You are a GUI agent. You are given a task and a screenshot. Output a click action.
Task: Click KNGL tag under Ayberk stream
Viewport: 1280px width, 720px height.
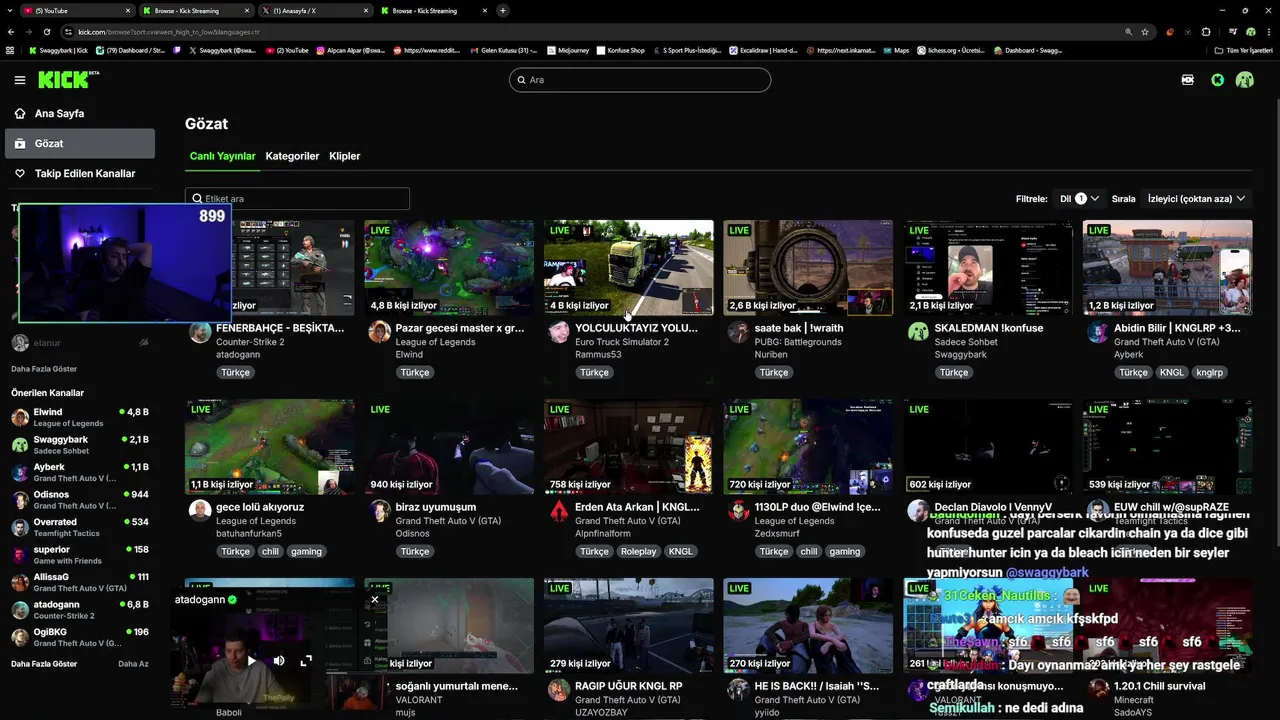[x=1171, y=372]
